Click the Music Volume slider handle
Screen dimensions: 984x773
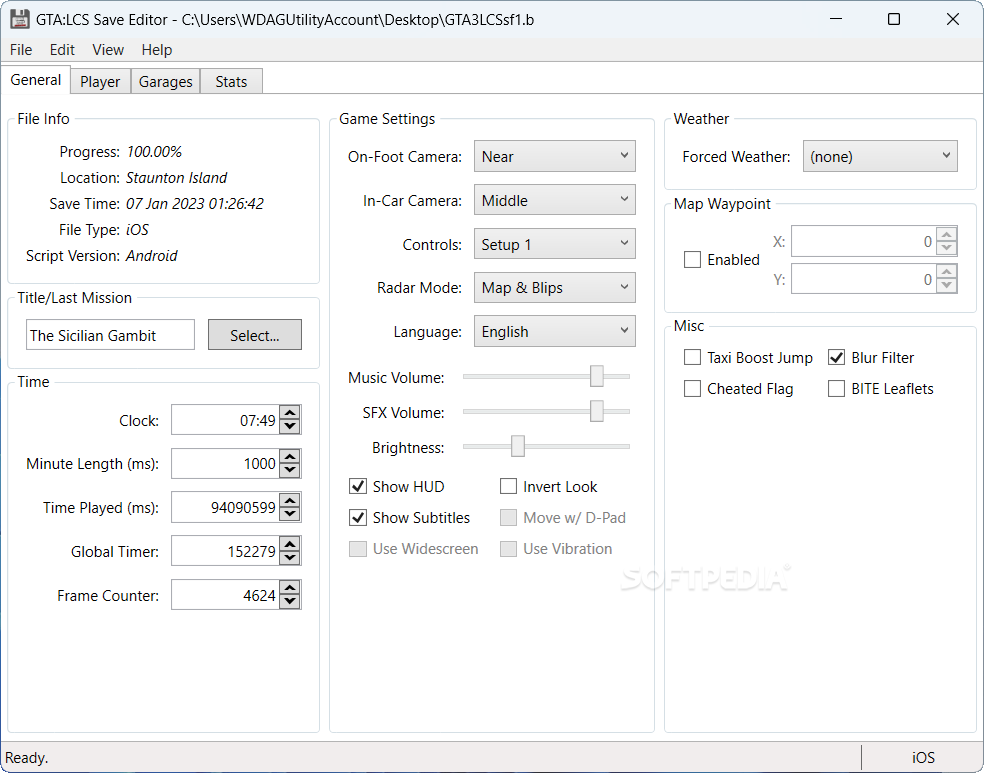(x=597, y=376)
